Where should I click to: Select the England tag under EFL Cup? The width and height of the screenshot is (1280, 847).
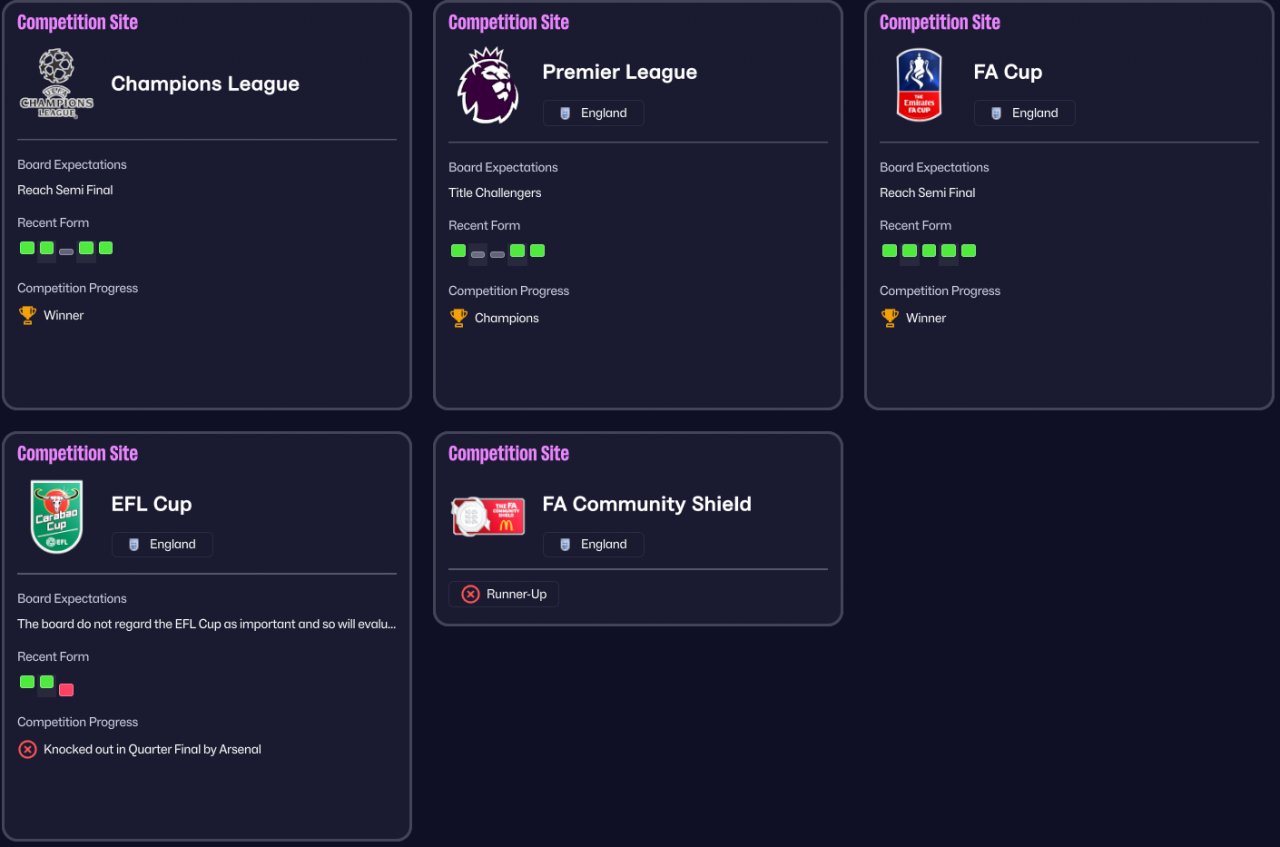click(162, 545)
